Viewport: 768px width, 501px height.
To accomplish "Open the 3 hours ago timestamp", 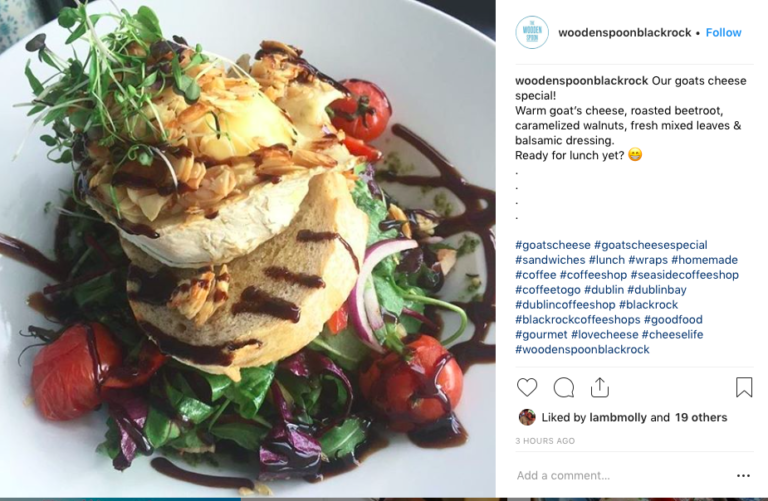I will click(545, 441).
